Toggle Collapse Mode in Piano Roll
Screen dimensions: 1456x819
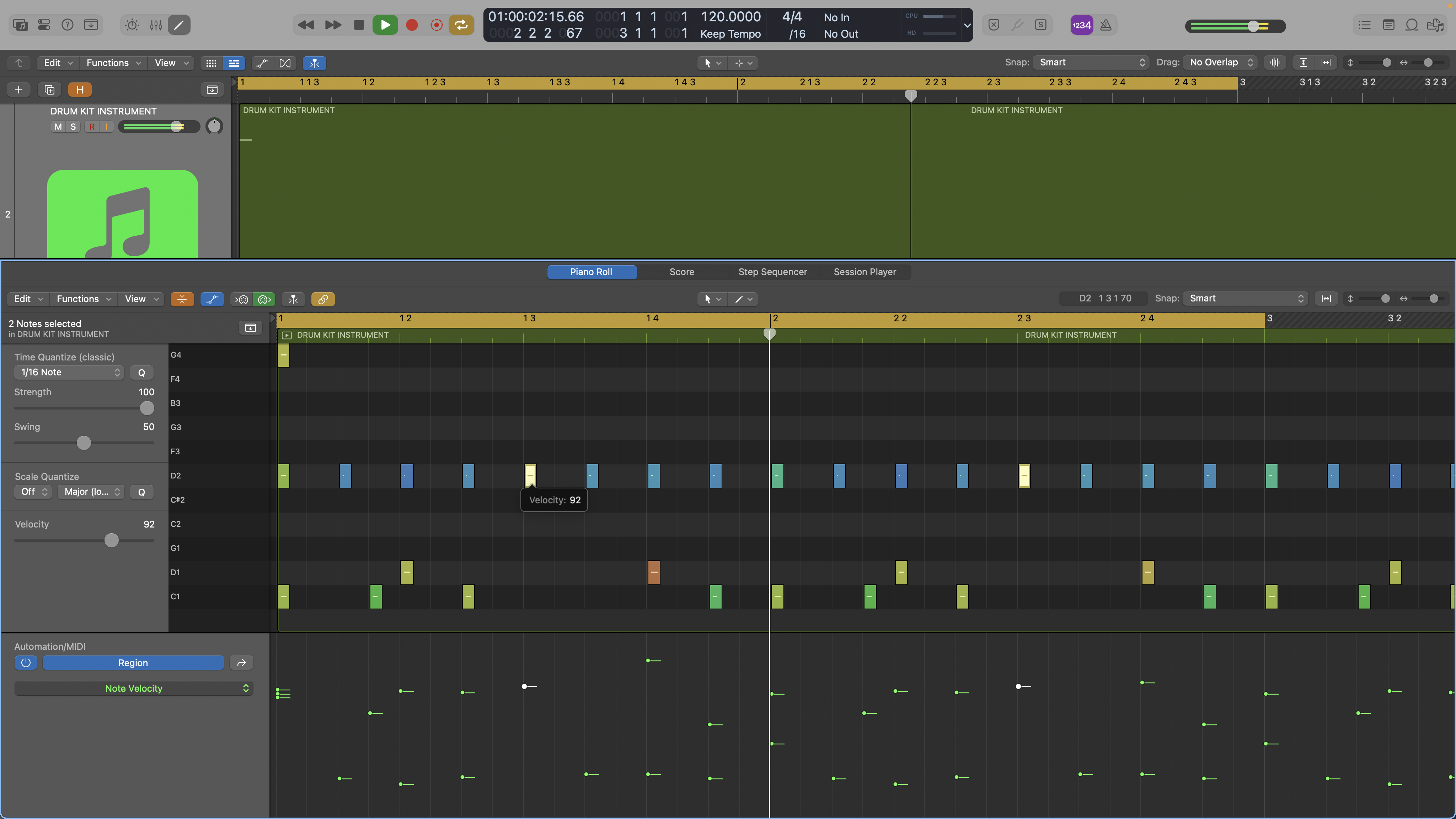click(x=182, y=299)
